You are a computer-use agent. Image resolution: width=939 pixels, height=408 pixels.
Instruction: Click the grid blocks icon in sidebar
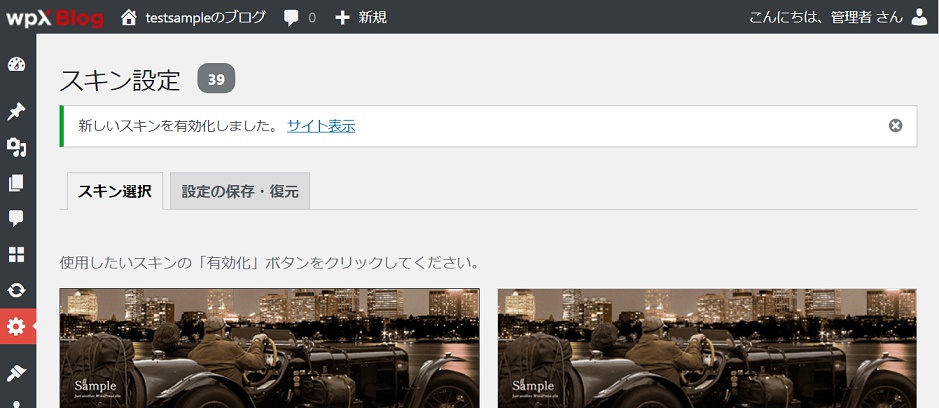click(16, 254)
